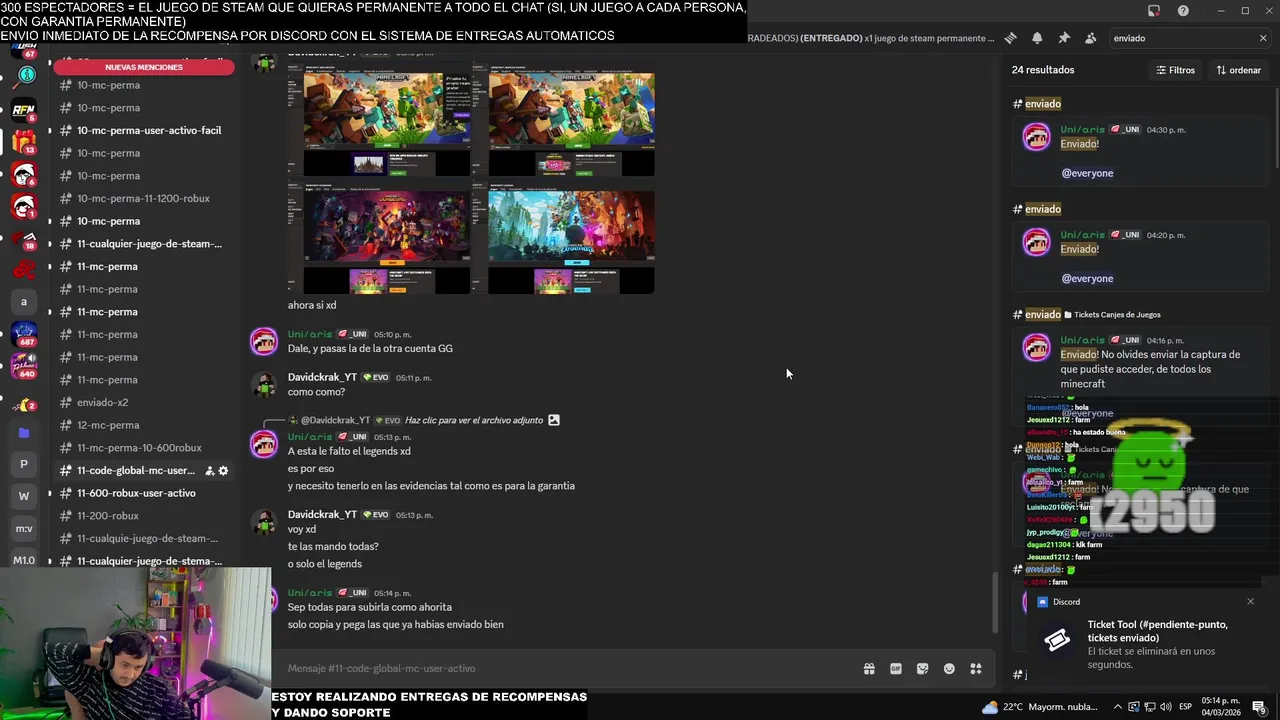Open the weather widget showing 22°C
The image size is (1280, 720).
[x=1039, y=707]
